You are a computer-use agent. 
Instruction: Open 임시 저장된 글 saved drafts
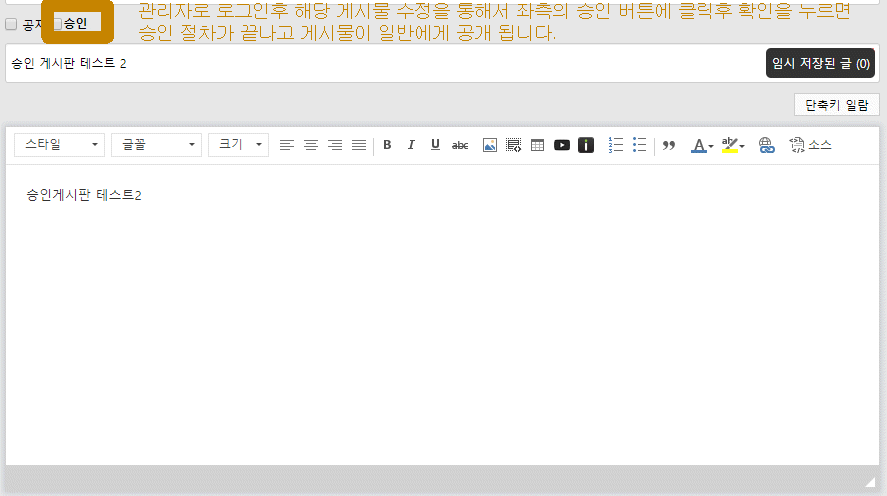point(820,63)
